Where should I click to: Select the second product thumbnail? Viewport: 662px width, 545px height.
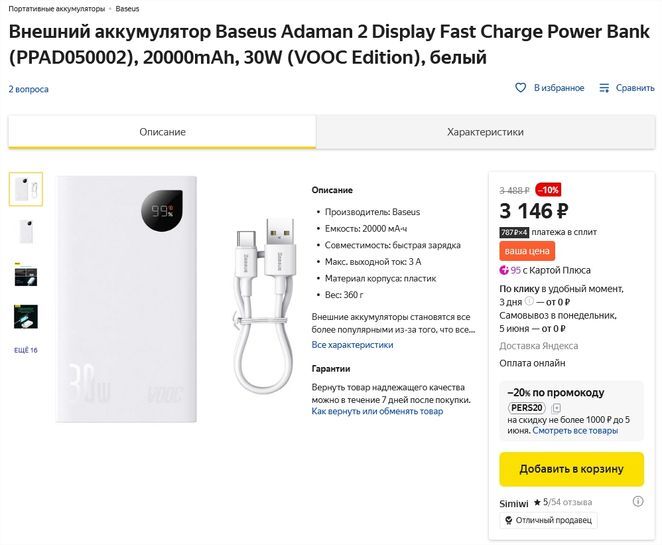point(26,231)
